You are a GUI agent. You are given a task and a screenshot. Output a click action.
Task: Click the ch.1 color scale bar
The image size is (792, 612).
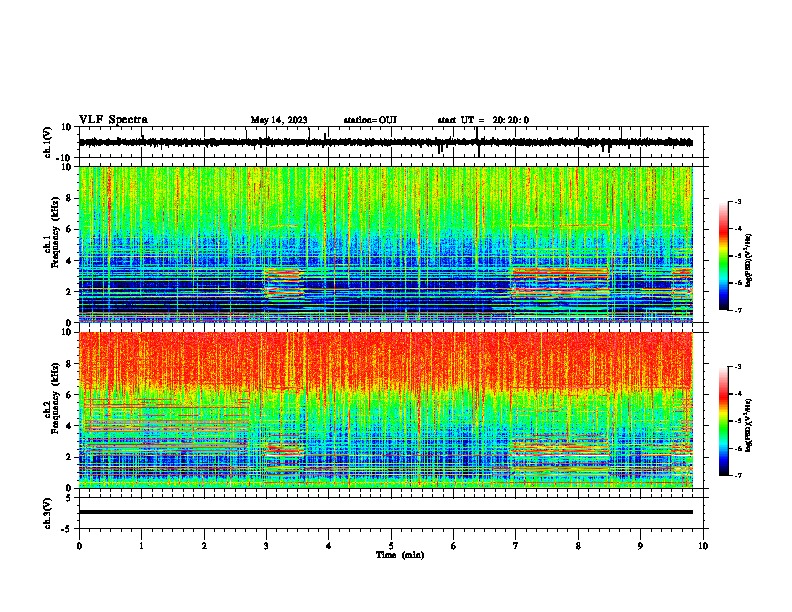(x=724, y=256)
